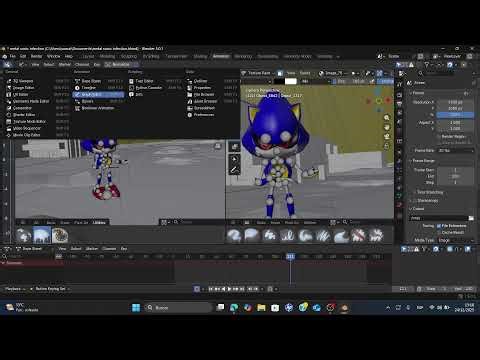Click the black primary color swatch

[x=279, y=81]
